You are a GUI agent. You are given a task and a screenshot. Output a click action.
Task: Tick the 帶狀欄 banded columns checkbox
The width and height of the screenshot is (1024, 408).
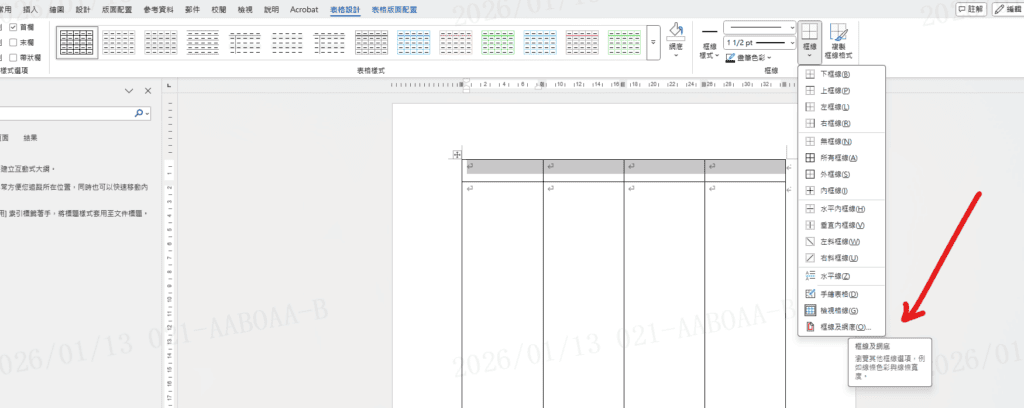click(x=13, y=57)
